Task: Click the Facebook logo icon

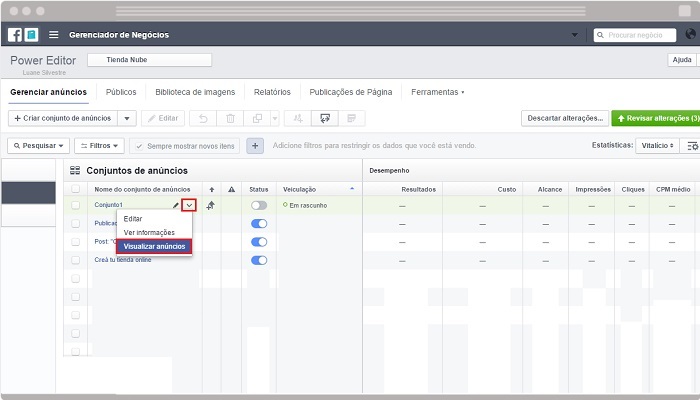Action: (x=15, y=34)
